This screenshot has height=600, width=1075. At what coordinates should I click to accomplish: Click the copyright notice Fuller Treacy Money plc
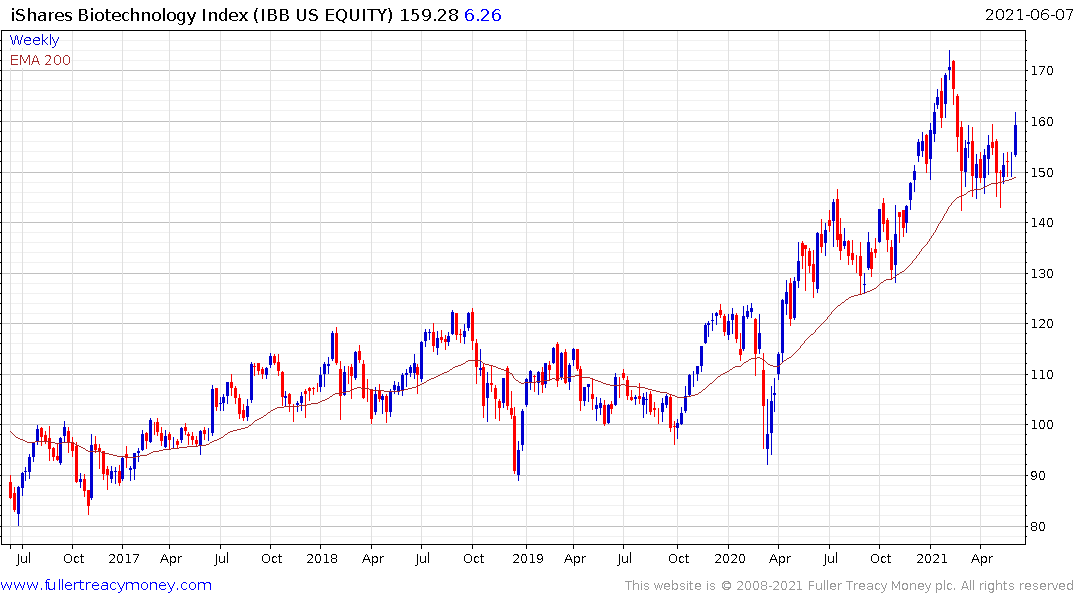tap(849, 586)
